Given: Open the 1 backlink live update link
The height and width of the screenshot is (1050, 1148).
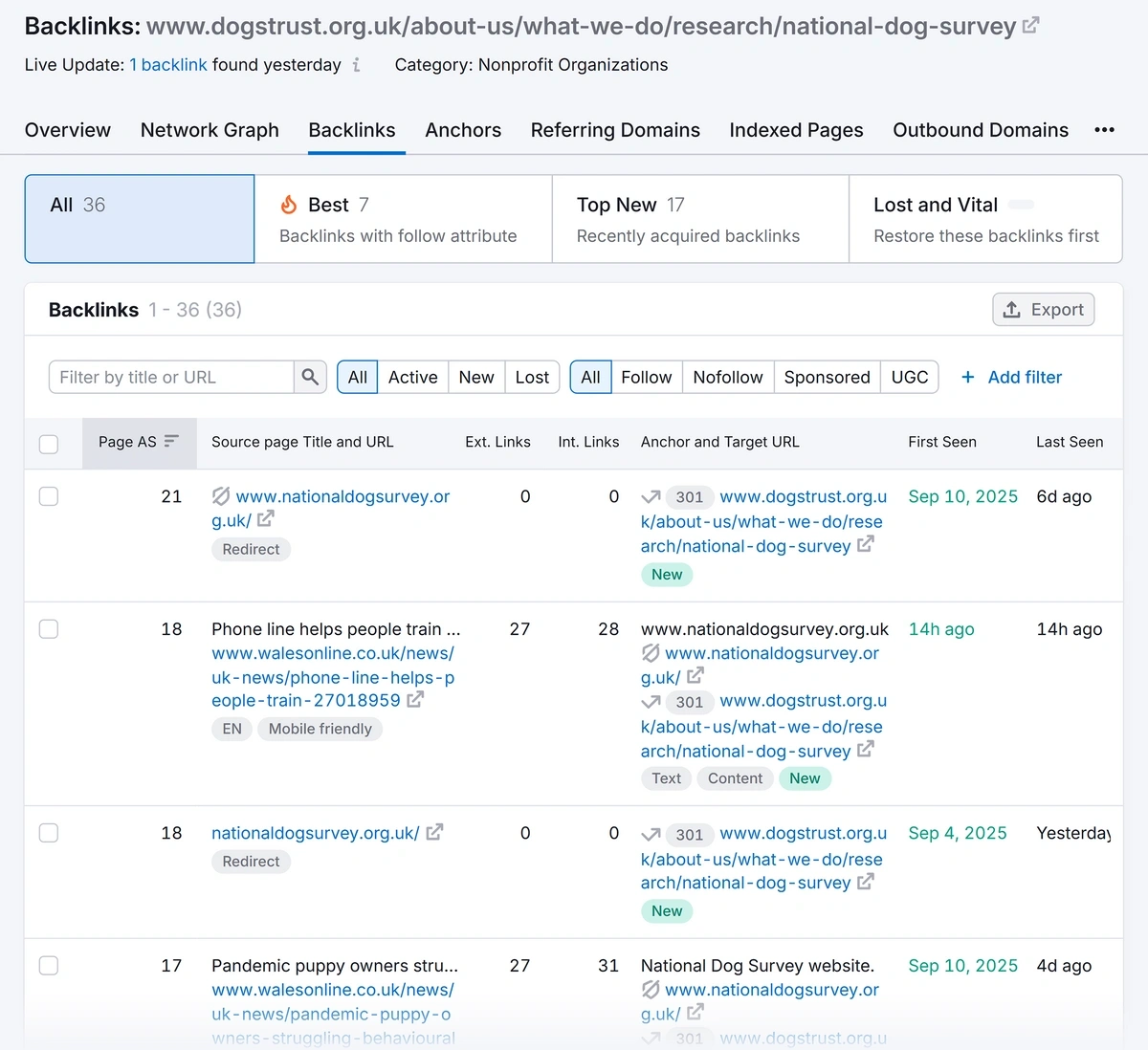Looking at the screenshot, I should [168, 65].
